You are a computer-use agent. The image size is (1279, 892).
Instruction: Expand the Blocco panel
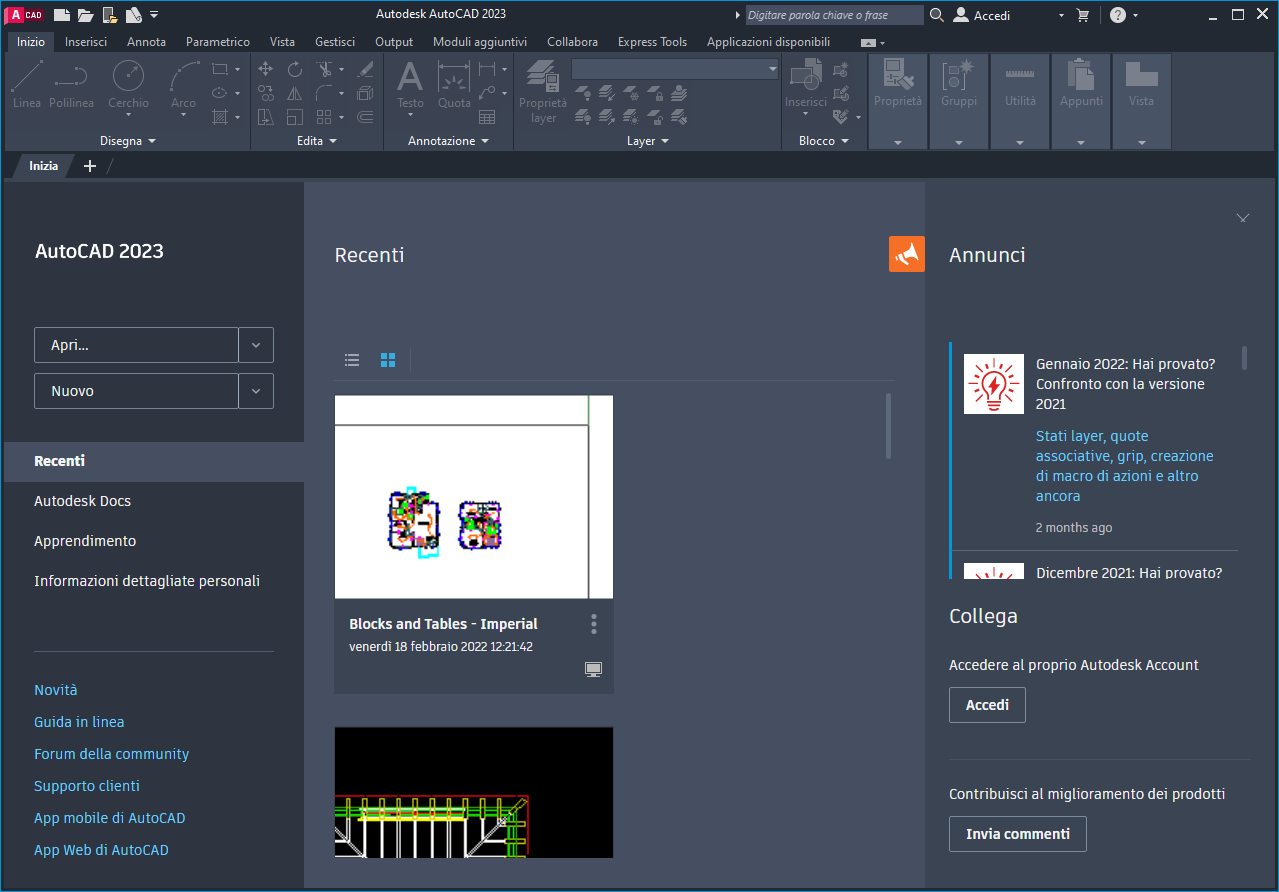click(824, 141)
